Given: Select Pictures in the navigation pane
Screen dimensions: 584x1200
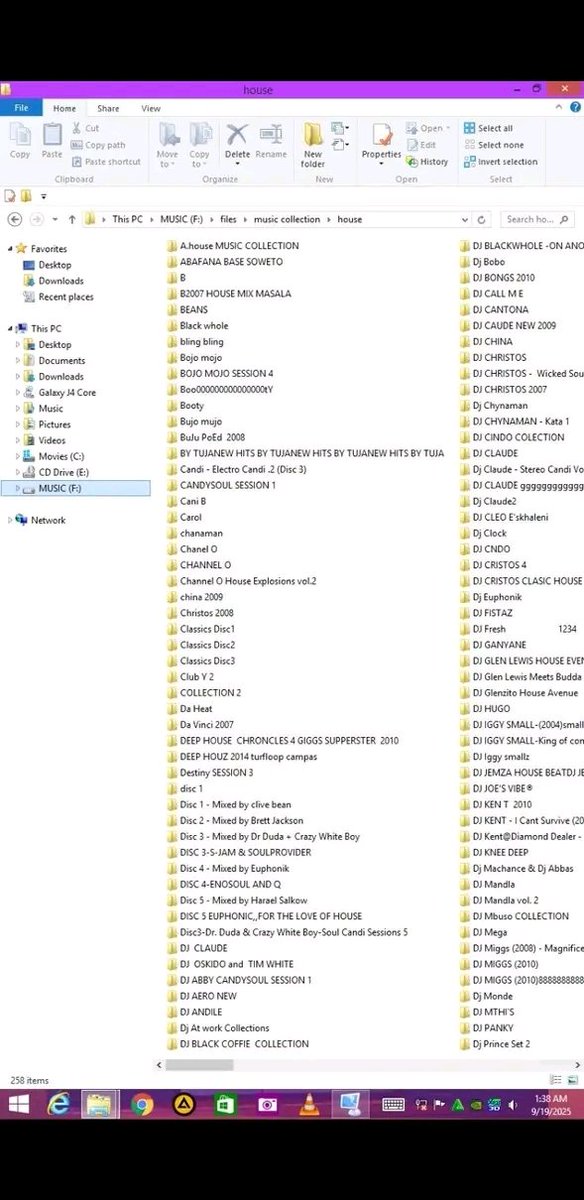Looking at the screenshot, I should pyautogui.click(x=54, y=425).
